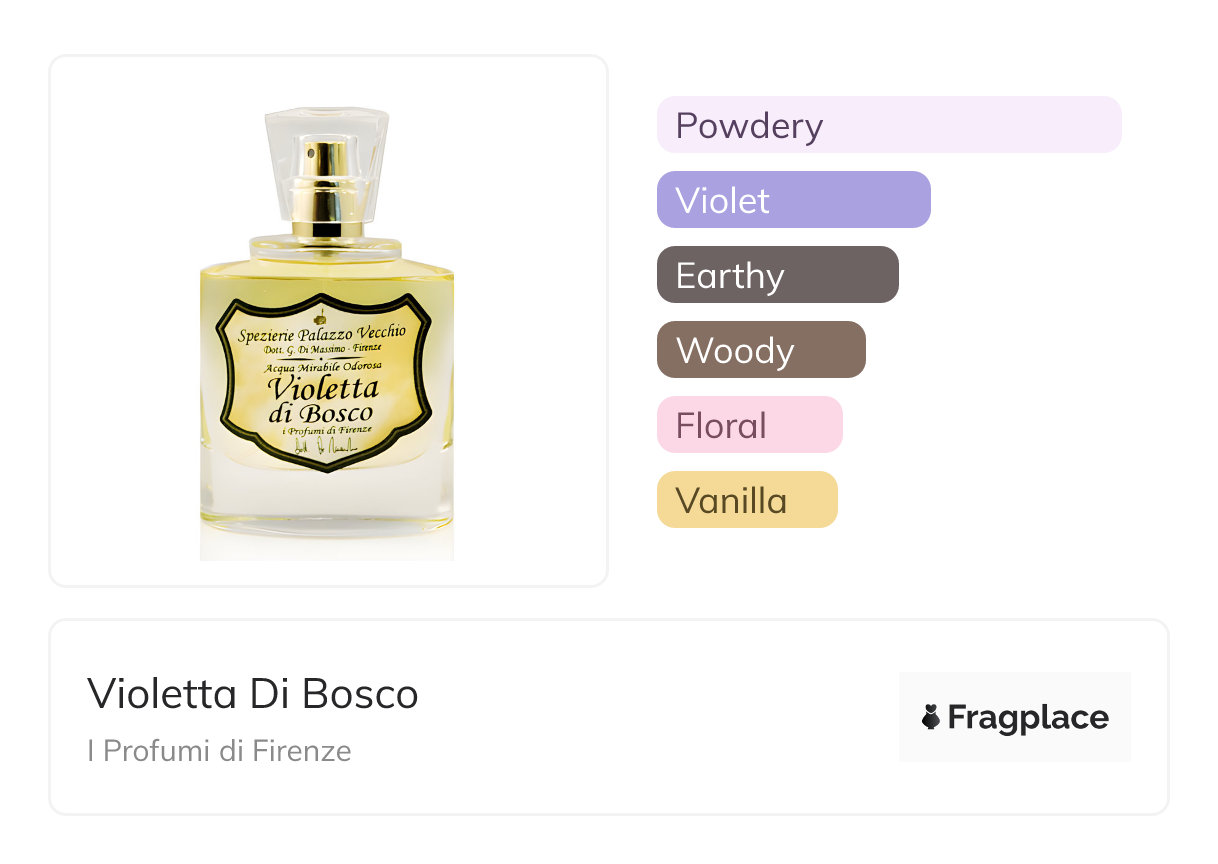Screen dimensions: 1218x864
Task: Click Spezierie Palazzo Vecchio text on bottle
Action: point(321,334)
